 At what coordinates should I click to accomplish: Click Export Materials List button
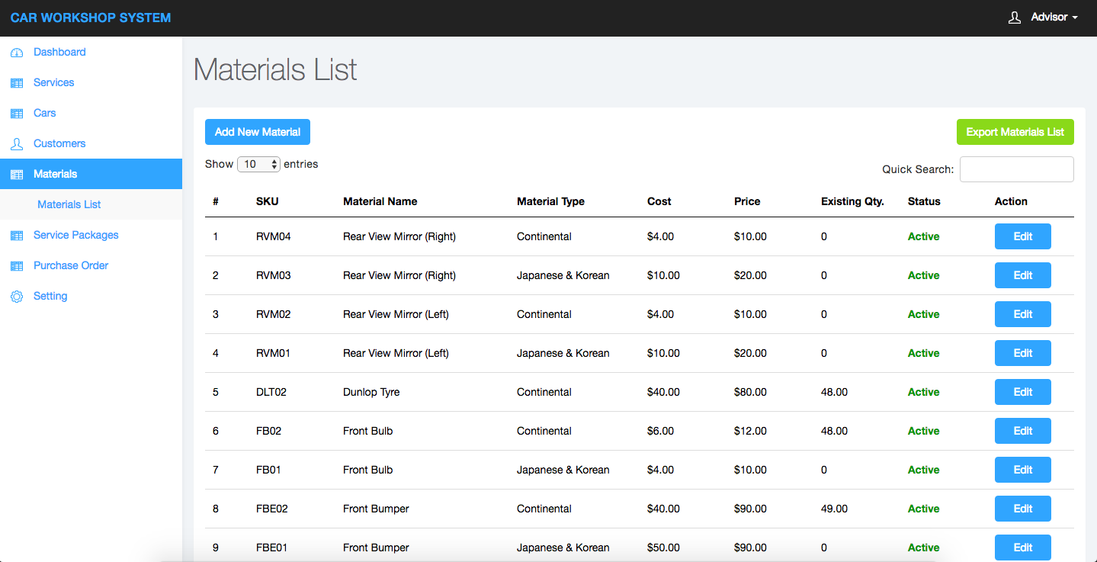(1014, 132)
